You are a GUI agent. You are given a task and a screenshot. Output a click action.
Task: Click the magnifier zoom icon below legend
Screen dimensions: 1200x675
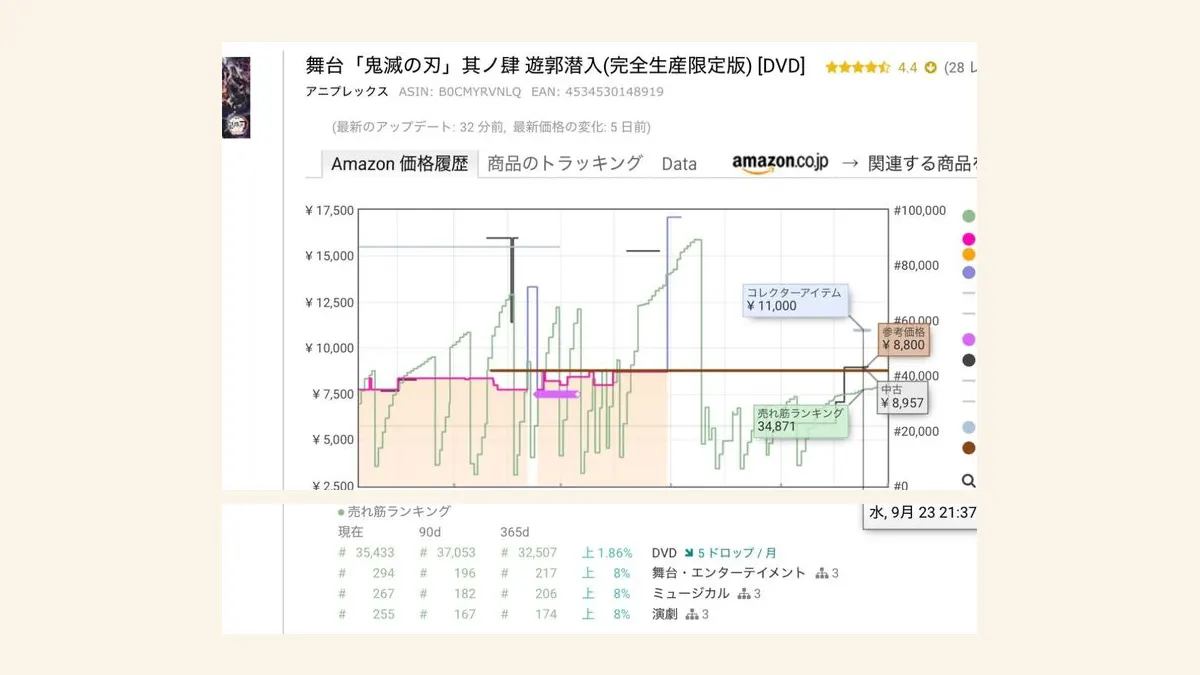(968, 480)
